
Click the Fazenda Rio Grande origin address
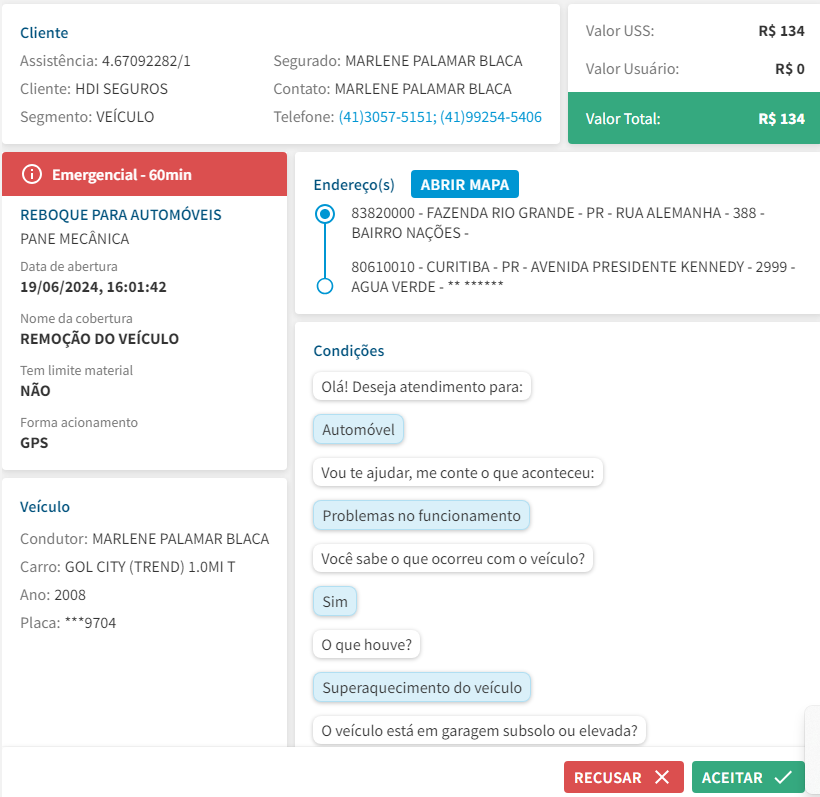556,223
